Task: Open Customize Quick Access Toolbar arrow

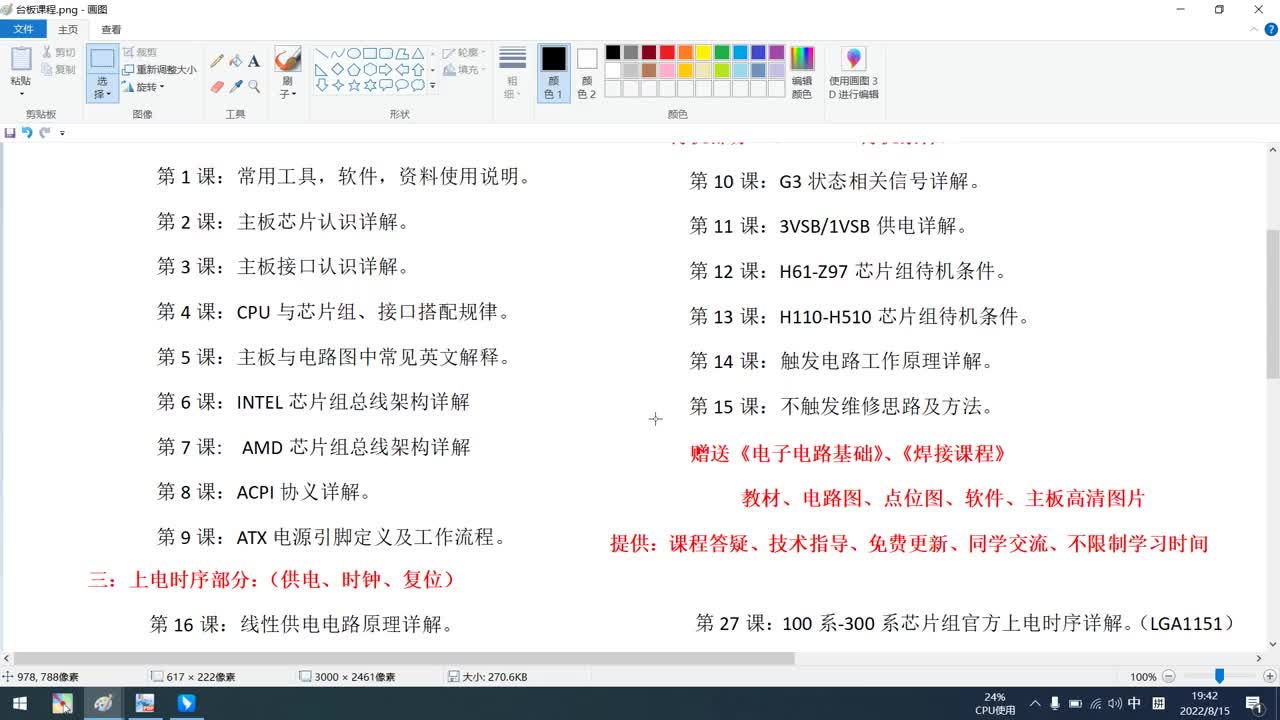Action: pos(62,132)
